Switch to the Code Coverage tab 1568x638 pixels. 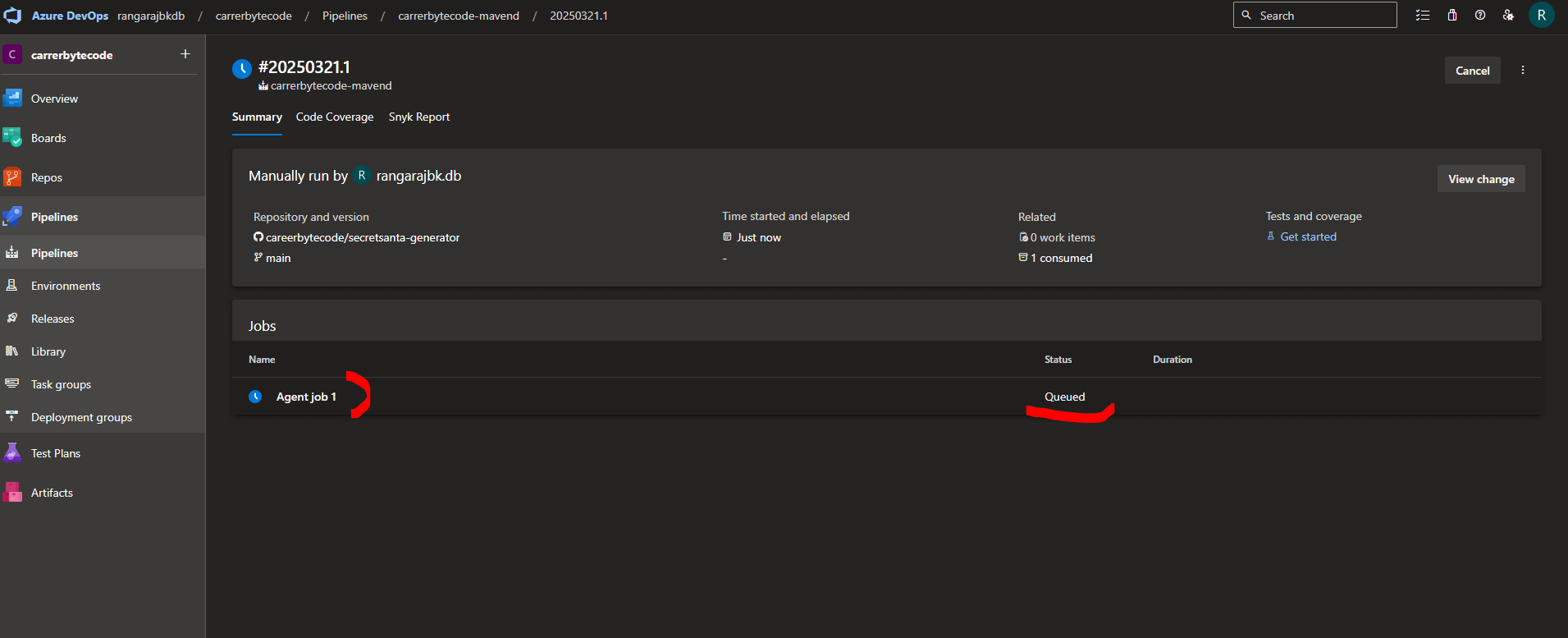(x=335, y=117)
